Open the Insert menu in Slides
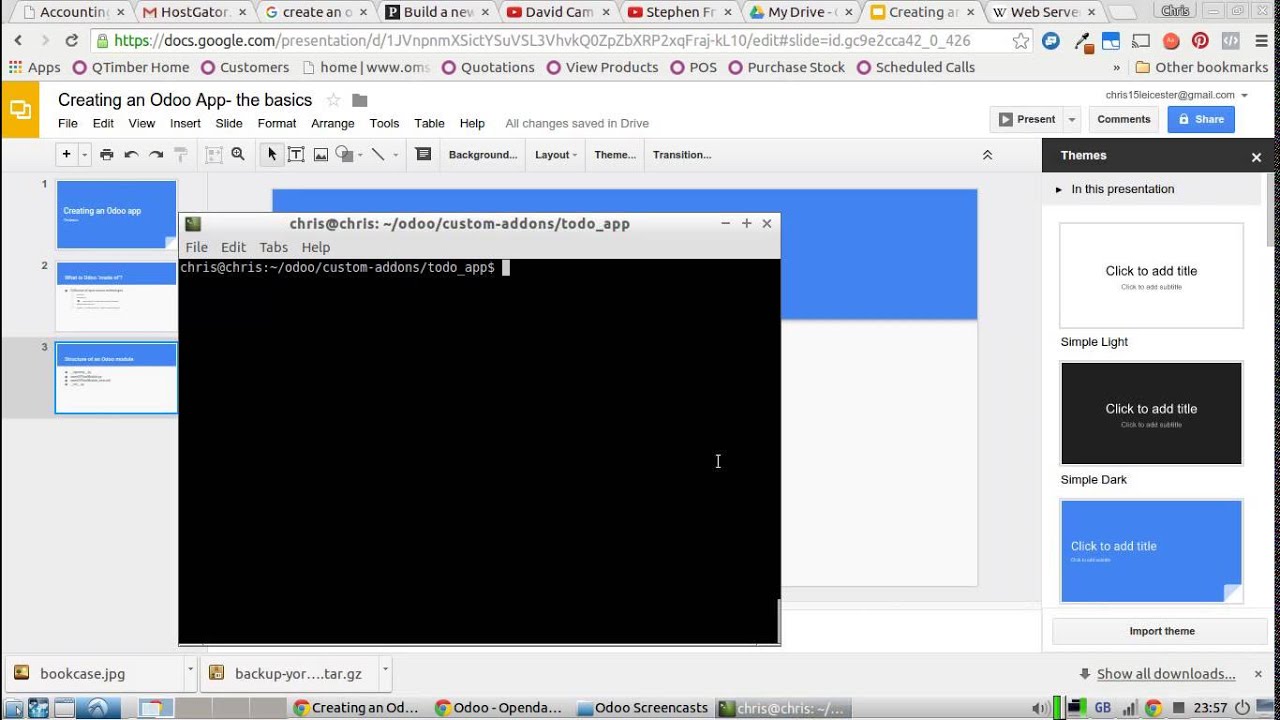 (185, 123)
